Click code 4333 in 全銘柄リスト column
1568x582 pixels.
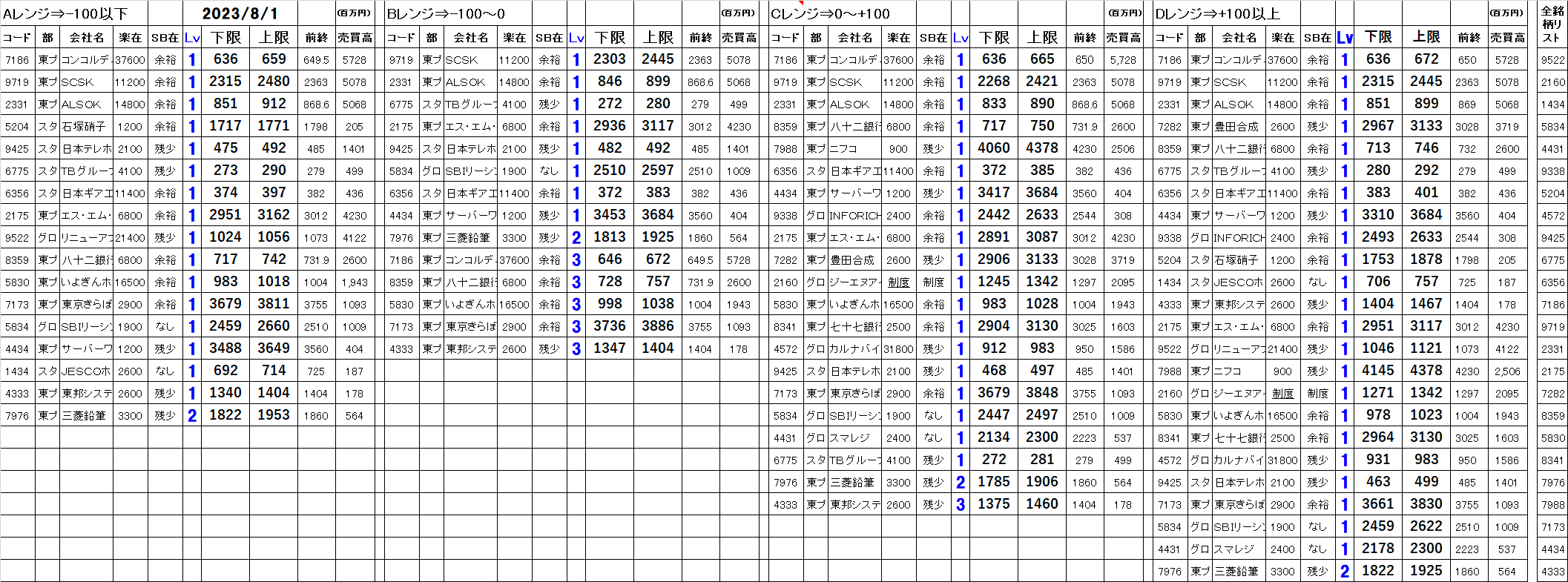click(1552, 572)
